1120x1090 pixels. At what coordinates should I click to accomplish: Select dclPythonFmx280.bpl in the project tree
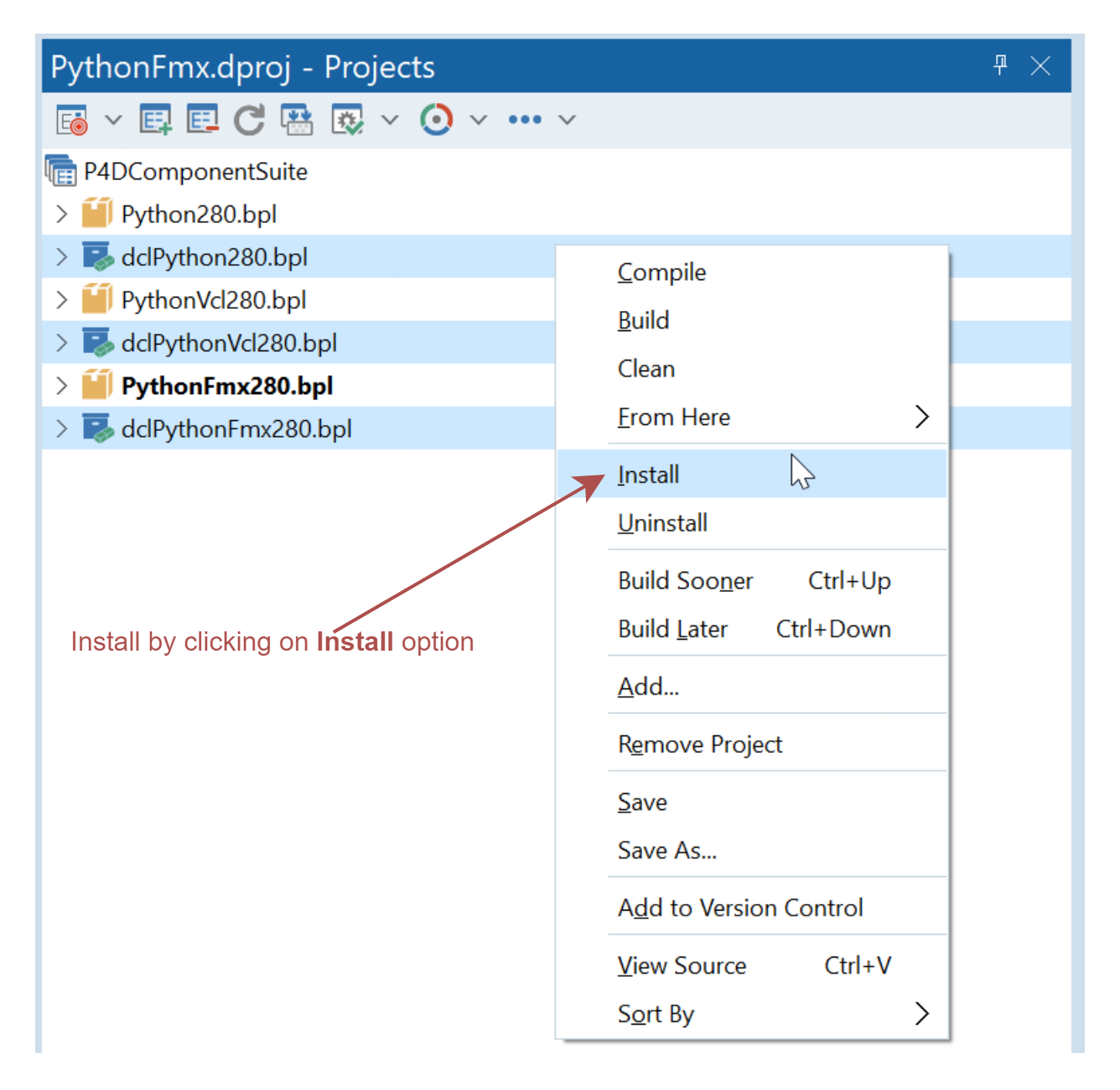click(236, 429)
